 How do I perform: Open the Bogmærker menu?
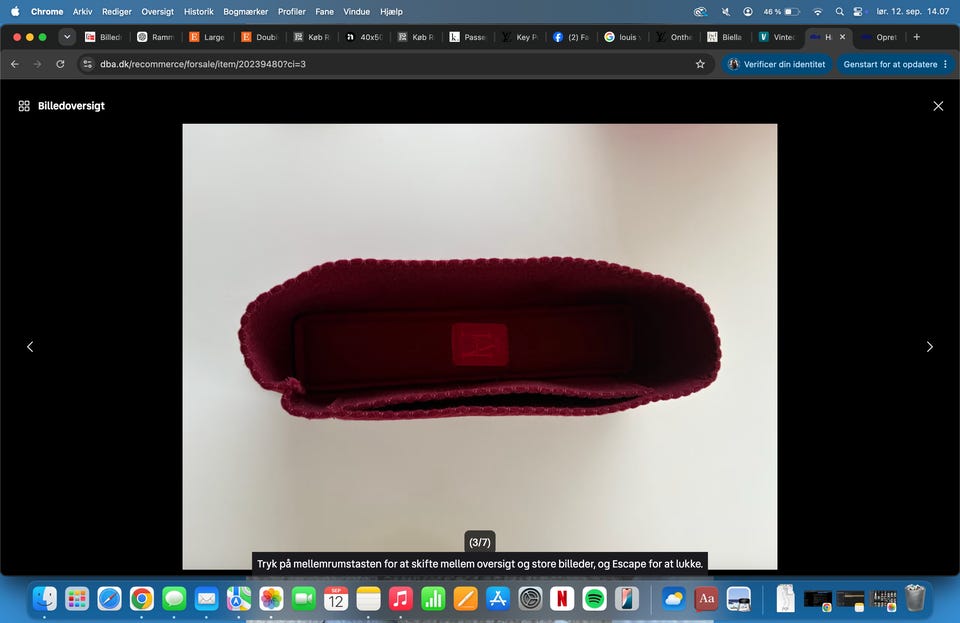[246, 12]
